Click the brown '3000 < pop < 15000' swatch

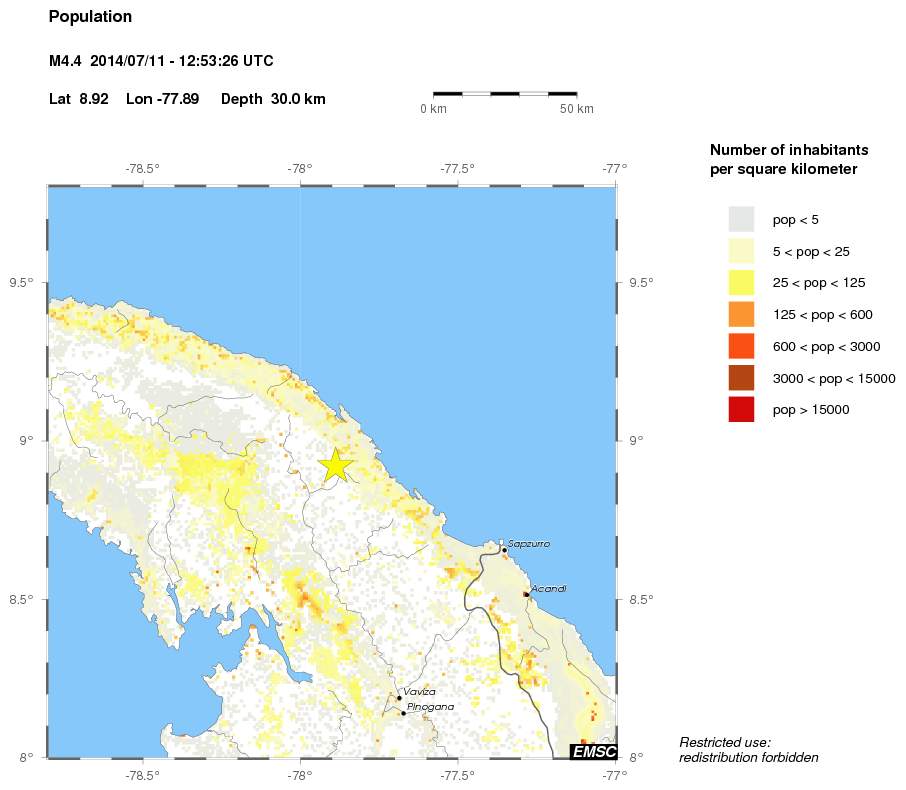(741, 378)
